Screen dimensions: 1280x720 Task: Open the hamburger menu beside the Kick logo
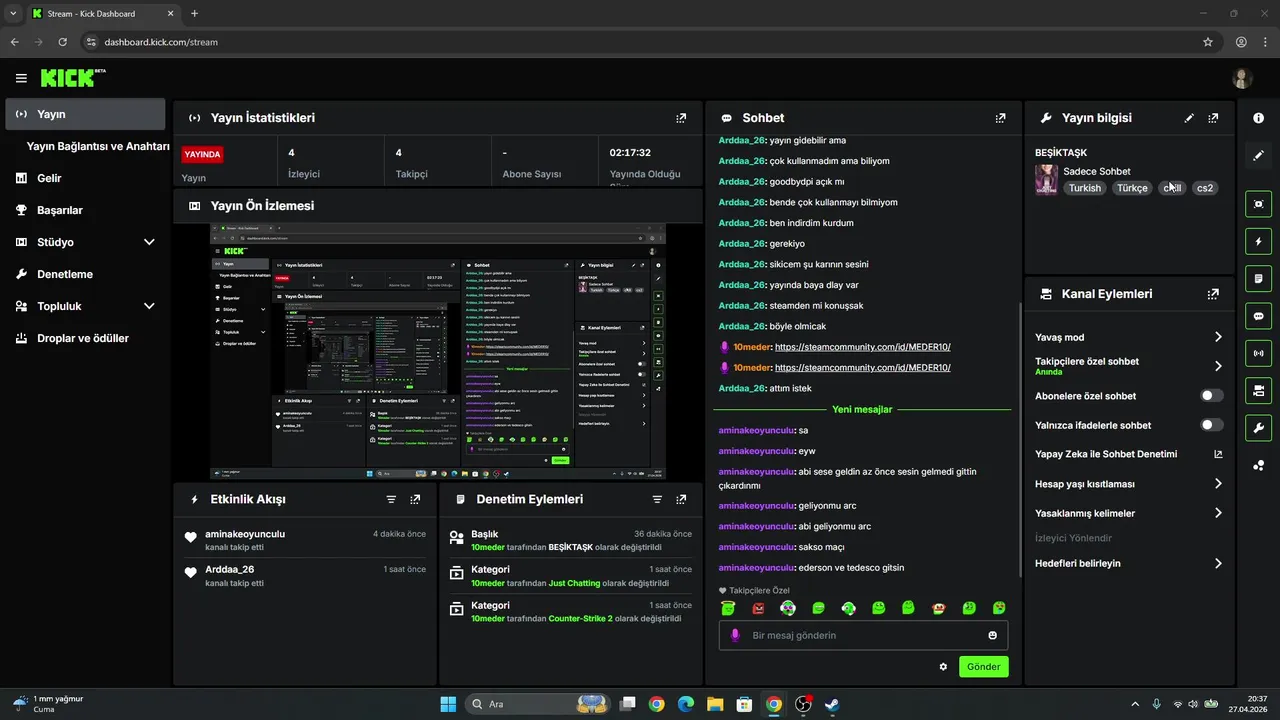tap(21, 78)
